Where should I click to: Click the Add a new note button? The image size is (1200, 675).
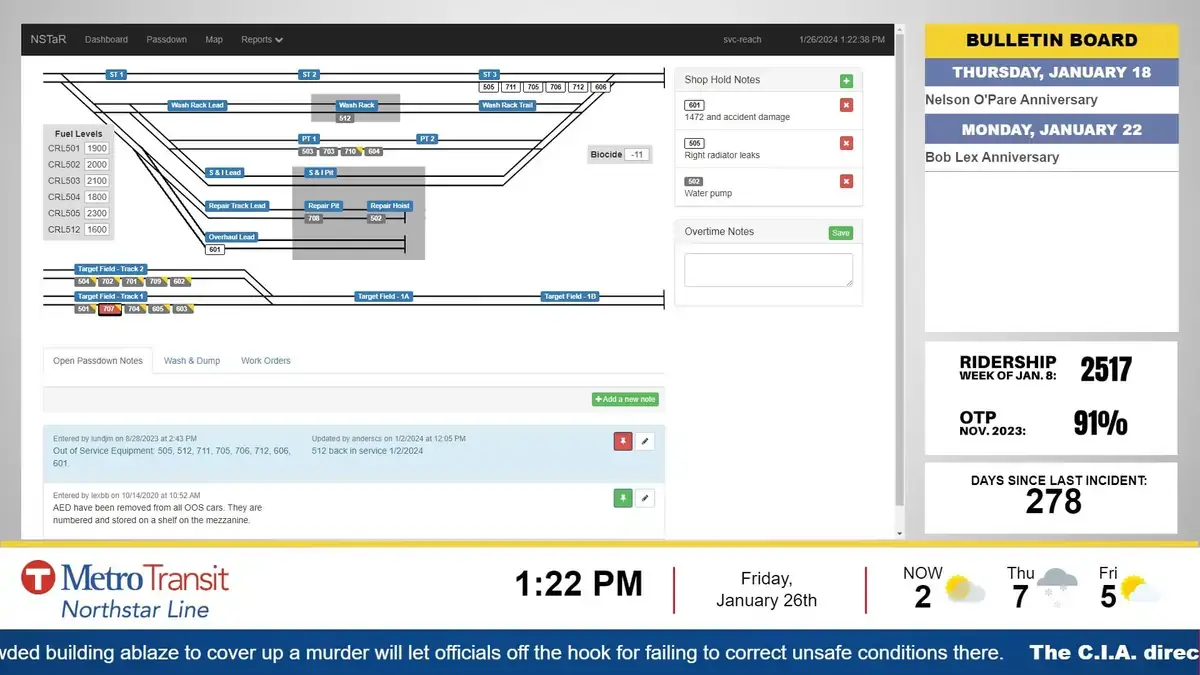pos(625,399)
